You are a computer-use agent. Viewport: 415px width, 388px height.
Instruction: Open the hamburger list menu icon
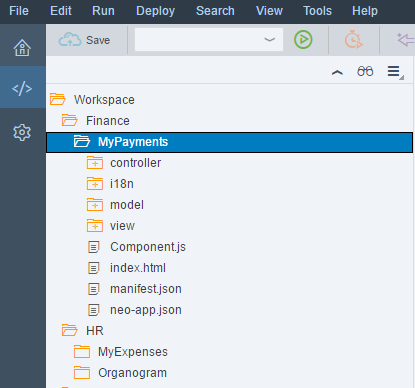pos(395,71)
